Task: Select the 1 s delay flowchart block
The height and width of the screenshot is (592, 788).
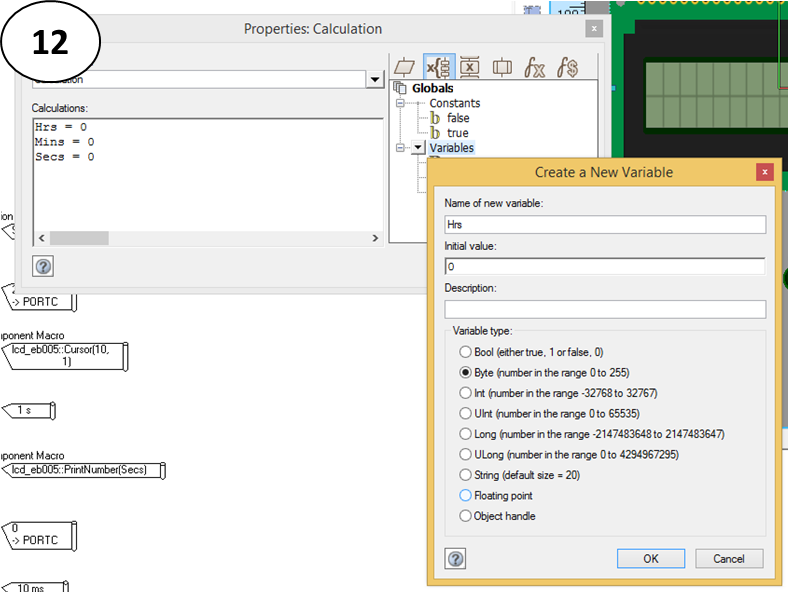Action: click(x=29, y=411)
